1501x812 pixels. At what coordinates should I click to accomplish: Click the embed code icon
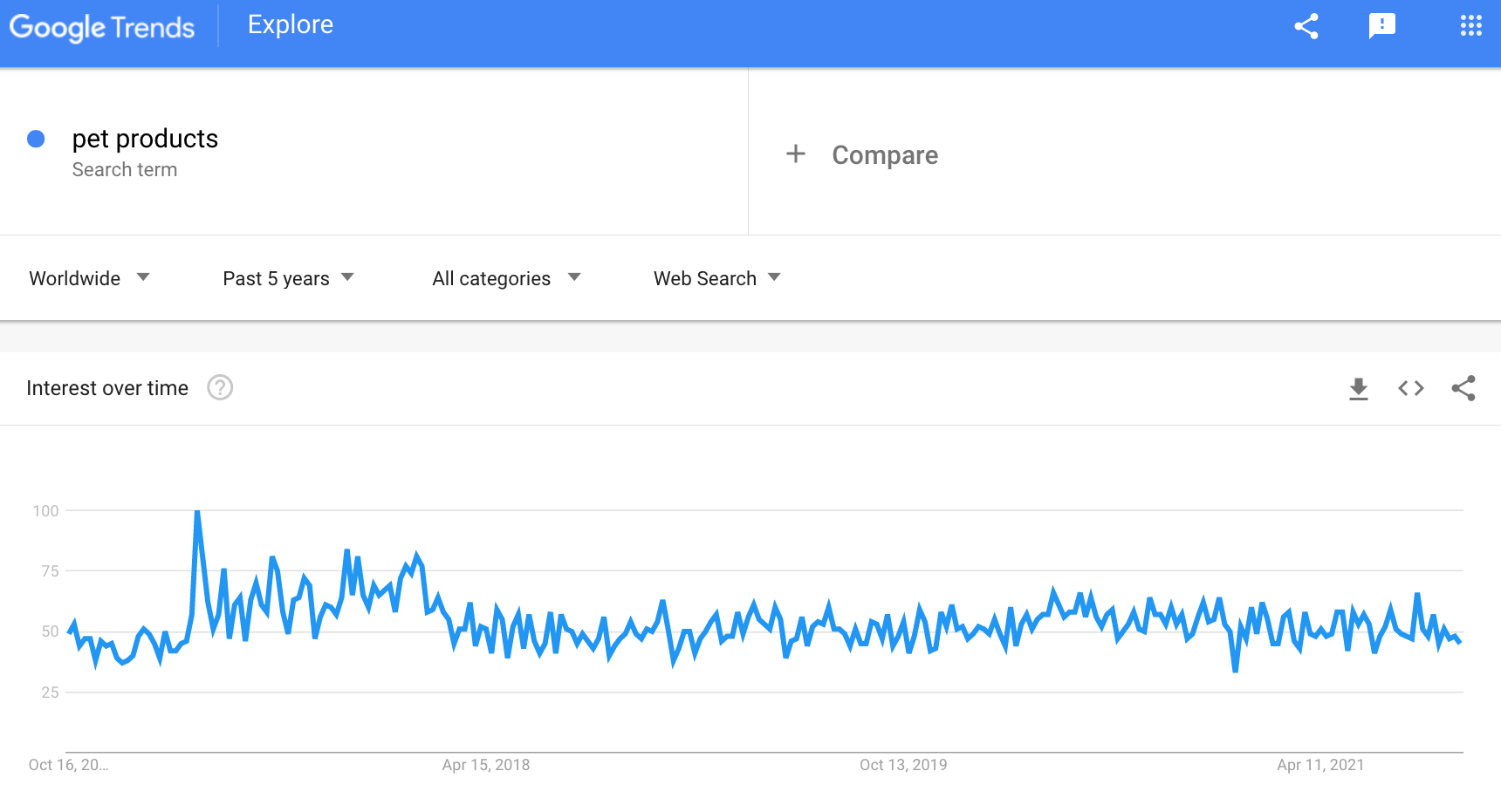tap(1410, 388)
